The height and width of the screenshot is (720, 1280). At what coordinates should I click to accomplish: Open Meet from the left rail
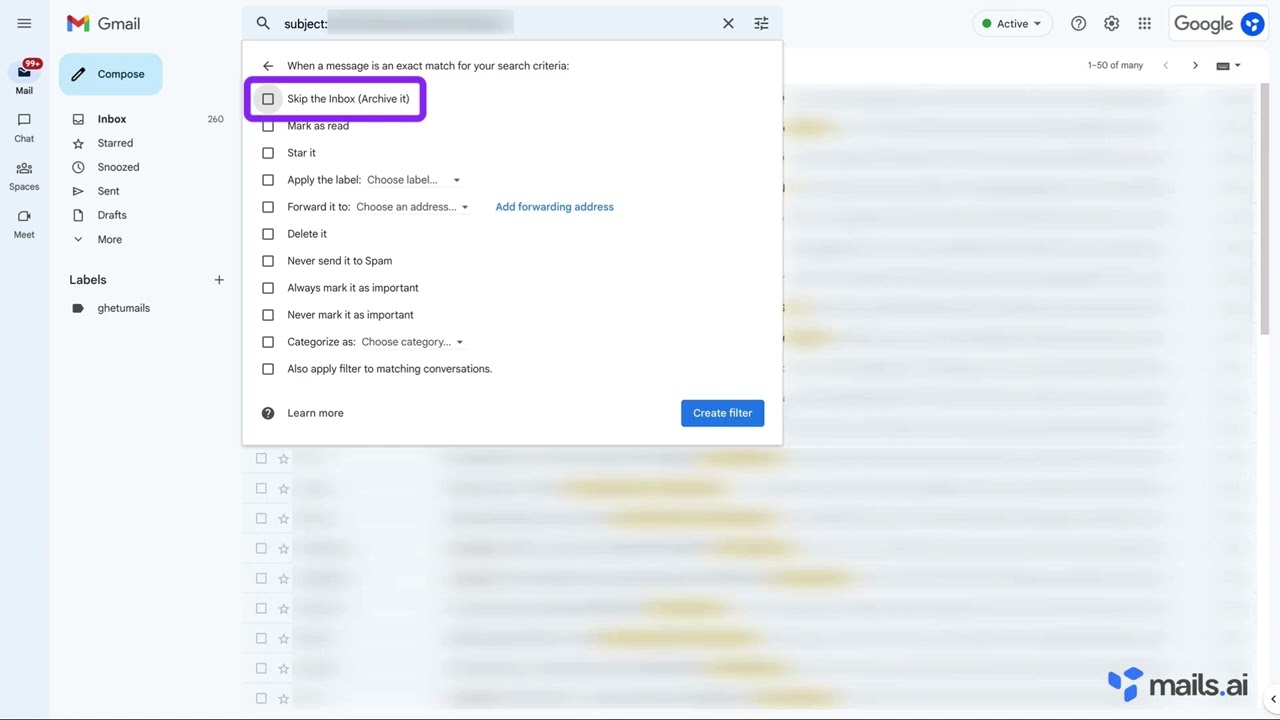pyautogui.click(x=23, y=222)
